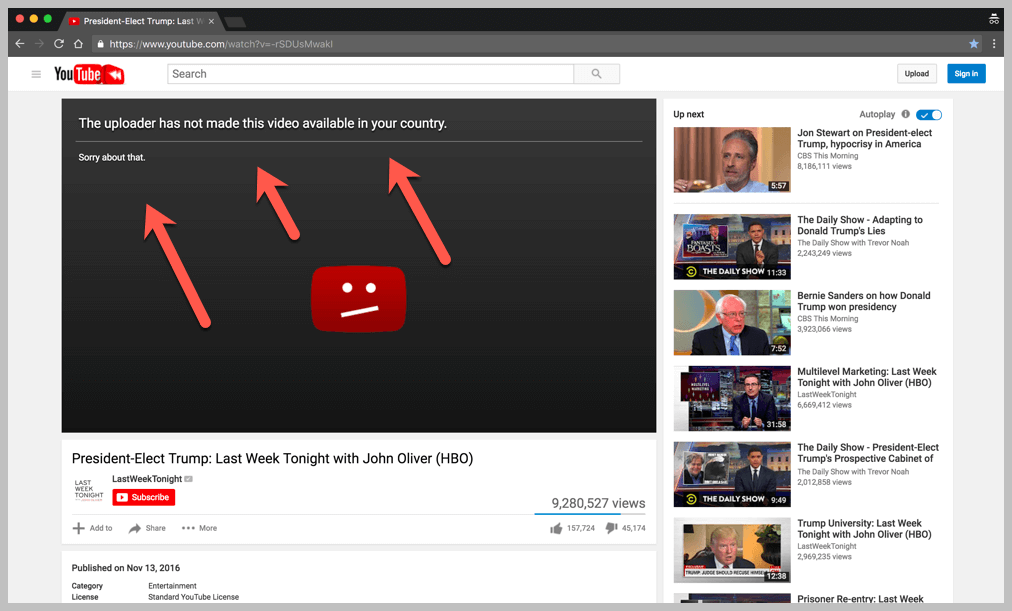This screenshot has width=1012, height=611.
Task: Open the Bernie Sanders video thumbnail
Action: point(732,323)
